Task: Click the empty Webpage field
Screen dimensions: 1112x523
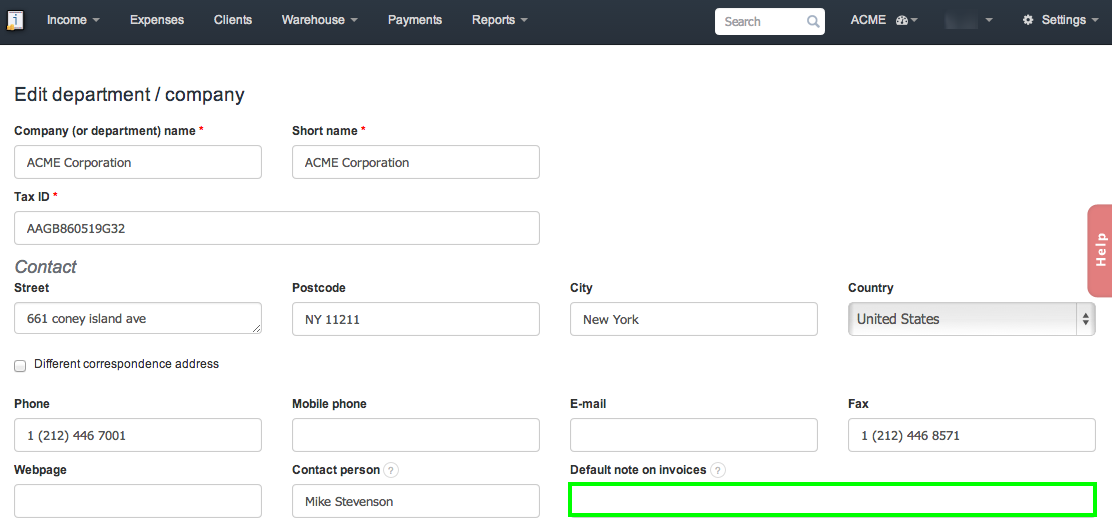Action: point(138,501)
